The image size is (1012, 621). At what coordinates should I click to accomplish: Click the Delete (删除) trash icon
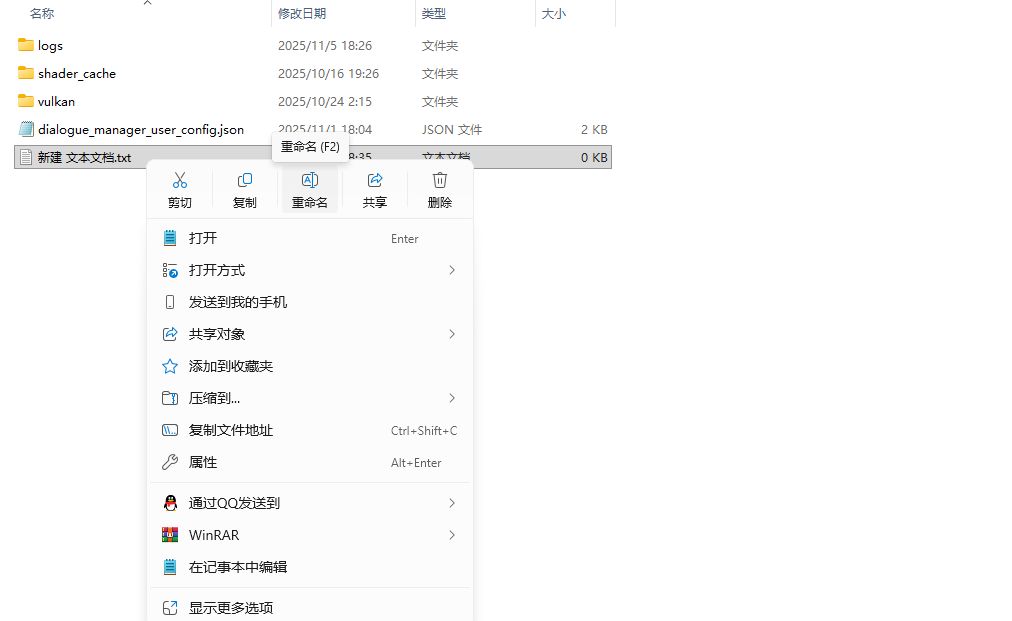(x=440, y=180)
